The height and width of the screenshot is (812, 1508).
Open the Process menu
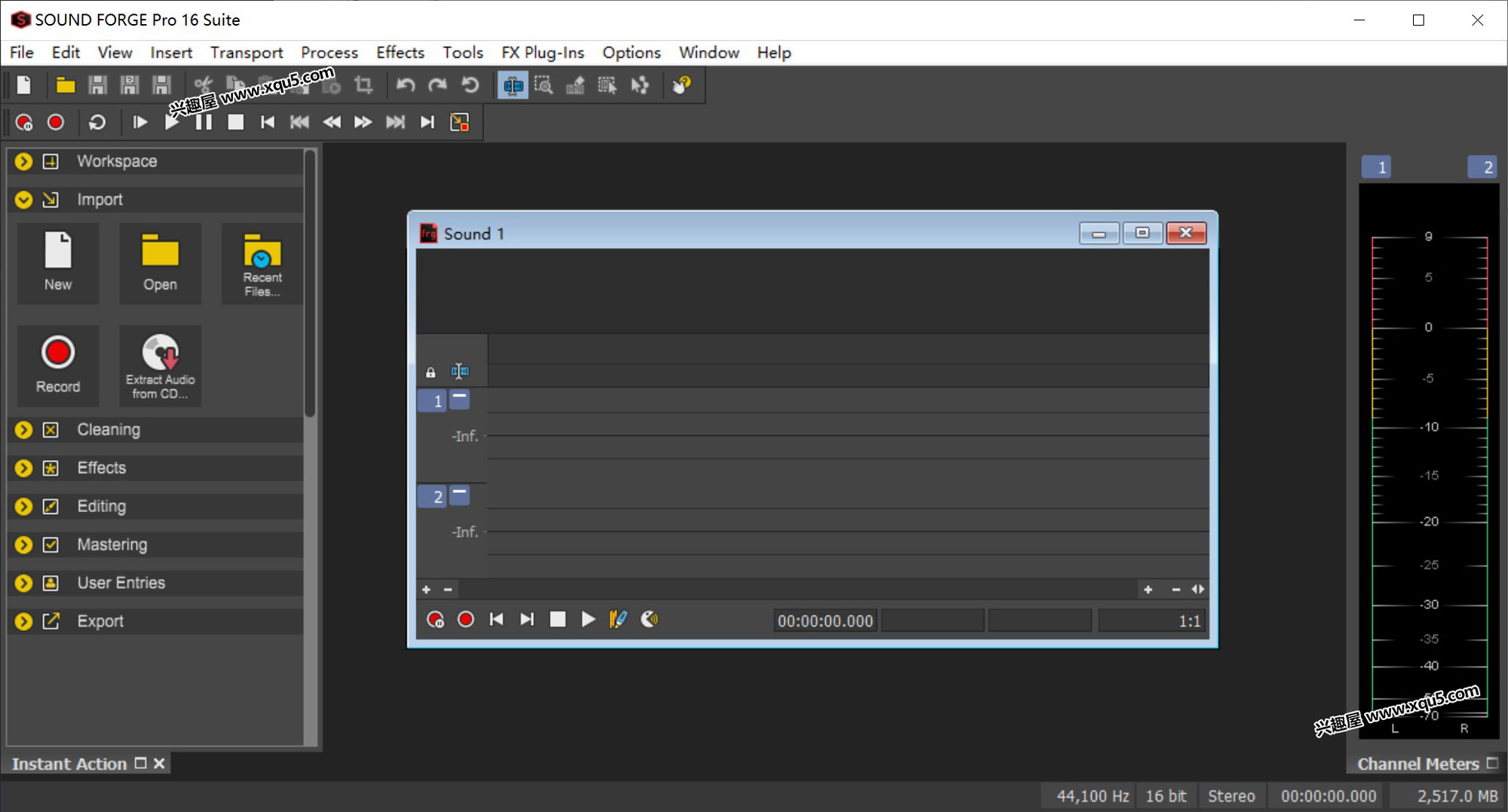[329, 52]
